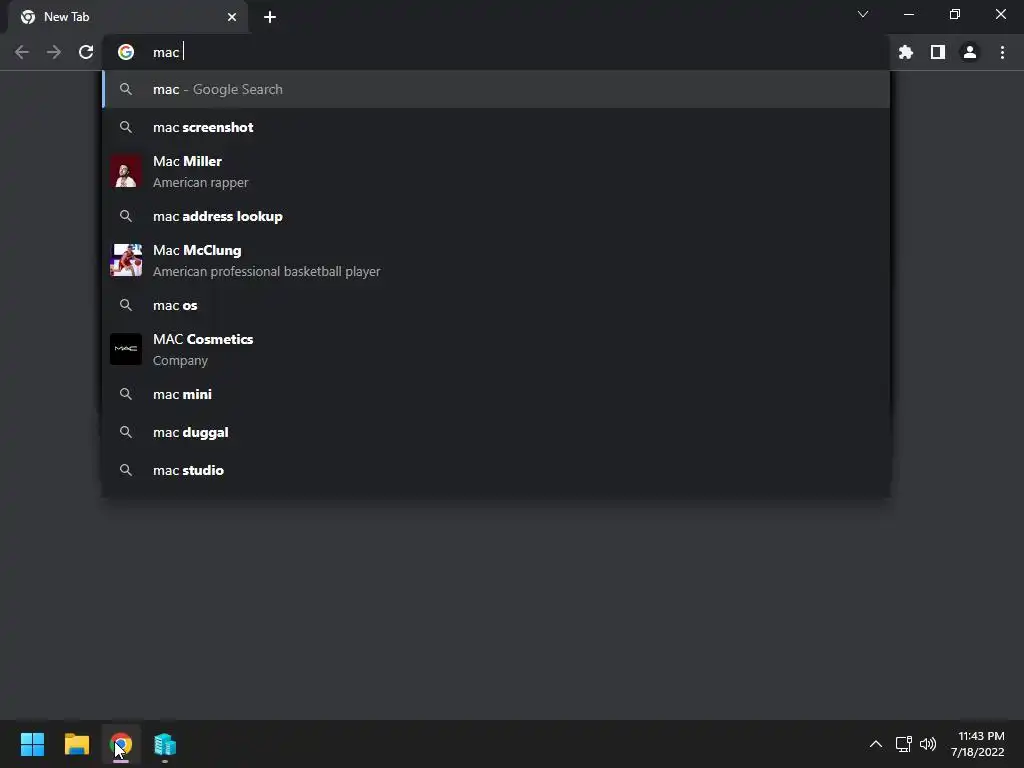Open the blue server app in taskbar
Image resolution: width=1024 pixels, height=768 pixels.
(x=165, y=744)
